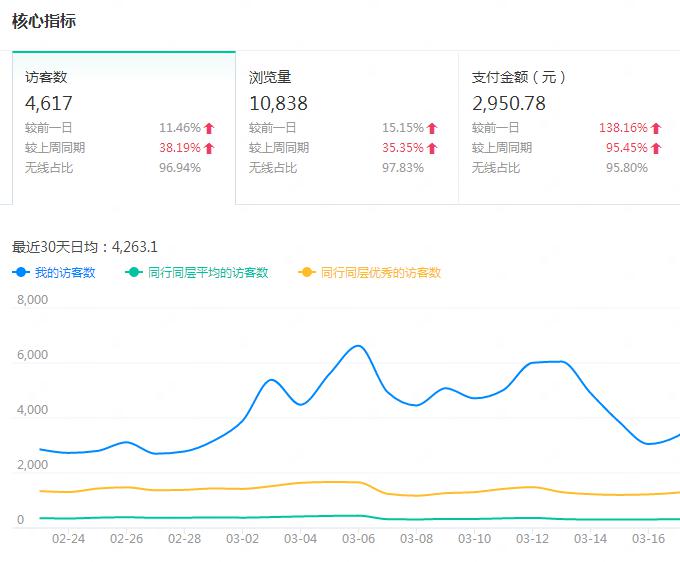The image size is (680, 562).
Task: Click the blue 我的访客数 legend marker
Action: click(21, 272)
